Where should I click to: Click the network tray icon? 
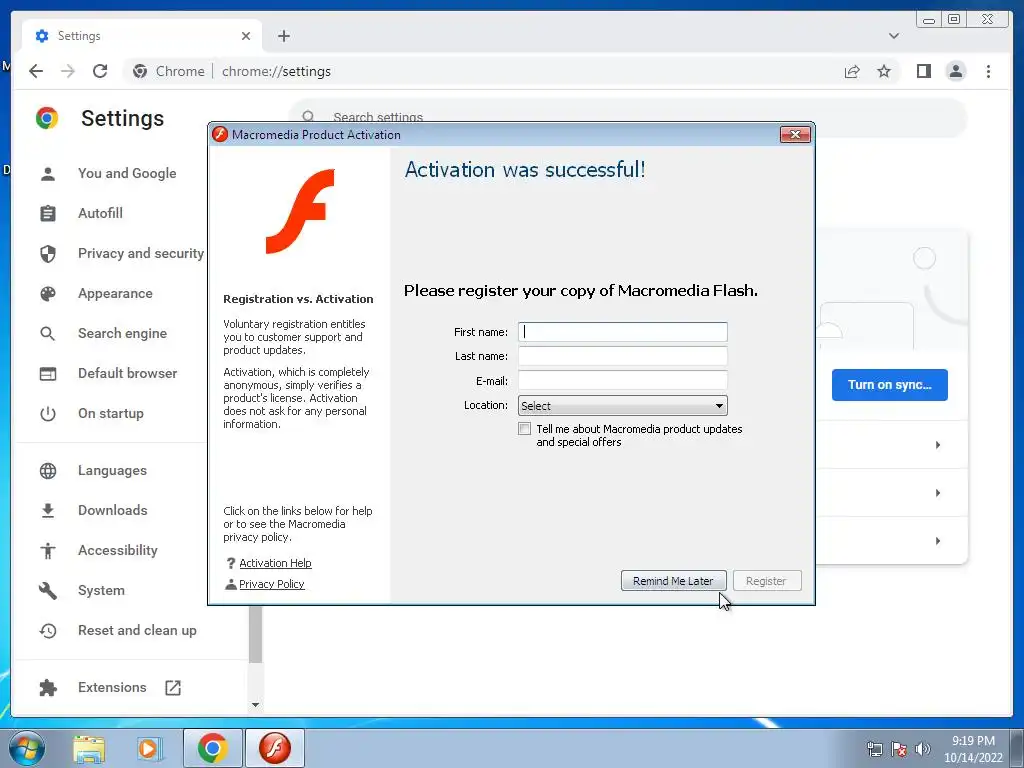pos(874,749)
